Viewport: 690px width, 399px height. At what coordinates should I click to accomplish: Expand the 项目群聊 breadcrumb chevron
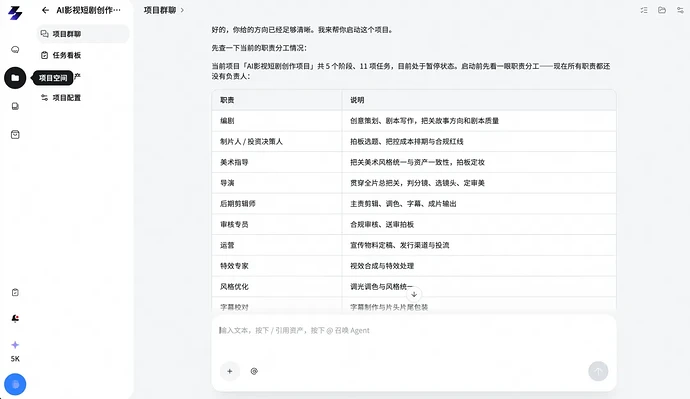click(x=182, y=10)
